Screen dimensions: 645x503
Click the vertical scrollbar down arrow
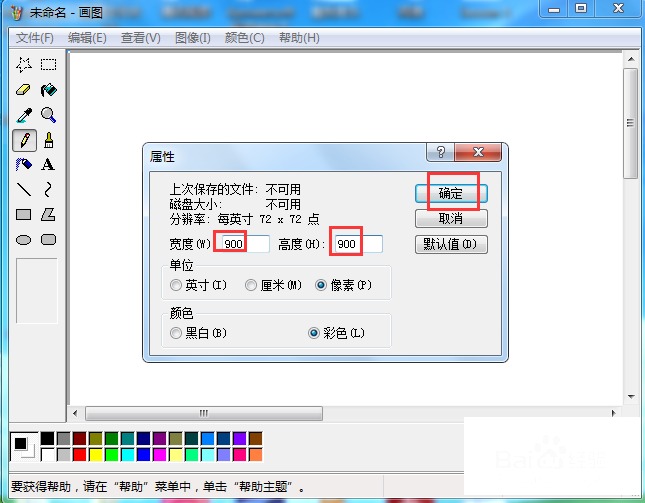[x=631, y=397]
